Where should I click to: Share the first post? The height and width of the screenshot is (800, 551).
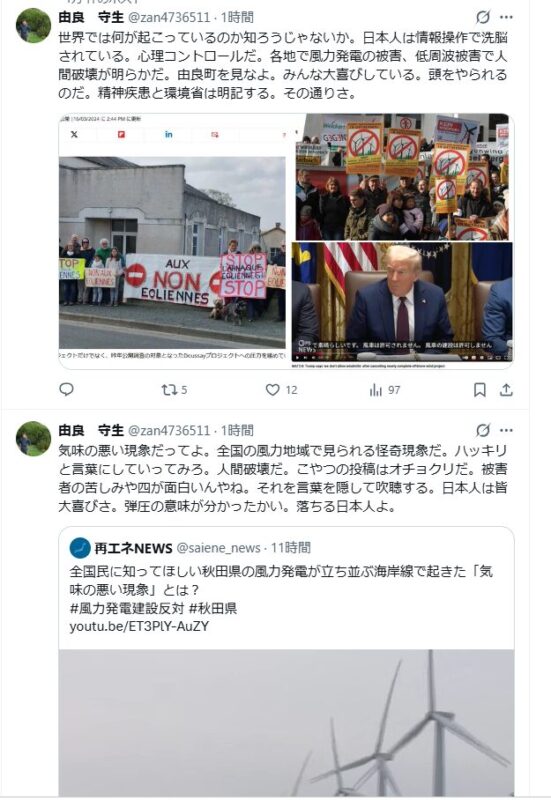tap(506, 390)
